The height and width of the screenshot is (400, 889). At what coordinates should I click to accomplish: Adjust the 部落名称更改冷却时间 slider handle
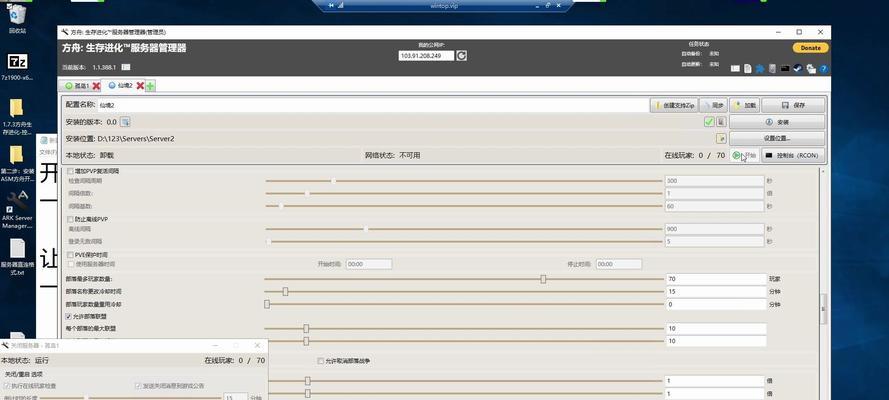(x=285, y=291)
